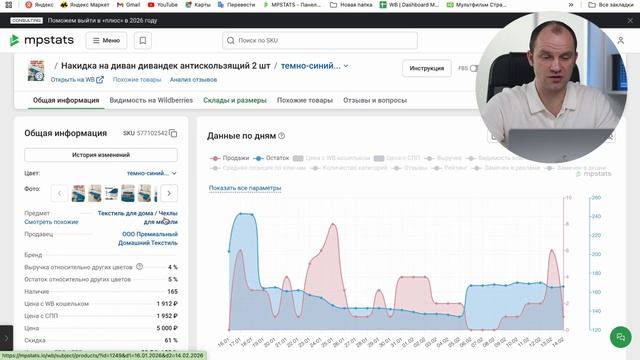Click info icon beside Выручка относительно других цветов
The height and width of the screenshot is (360, 640).
click(x=140, y=267)
